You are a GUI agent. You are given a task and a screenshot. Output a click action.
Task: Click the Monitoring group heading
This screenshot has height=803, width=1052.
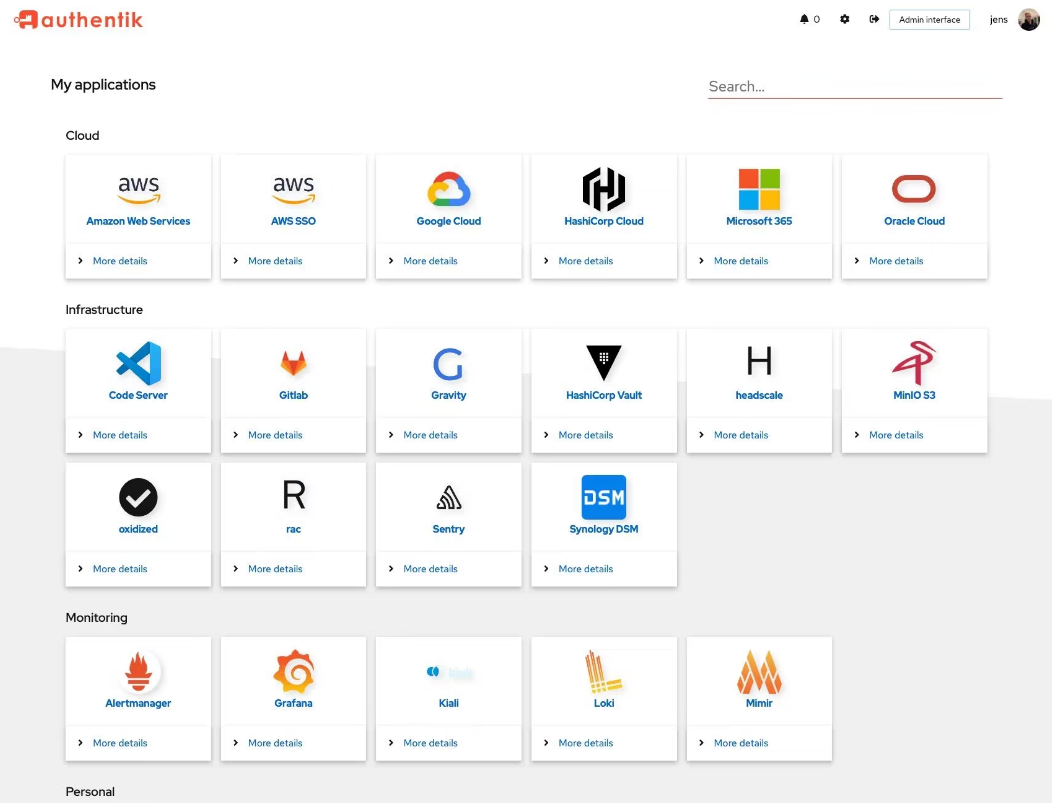coord(97,618)
